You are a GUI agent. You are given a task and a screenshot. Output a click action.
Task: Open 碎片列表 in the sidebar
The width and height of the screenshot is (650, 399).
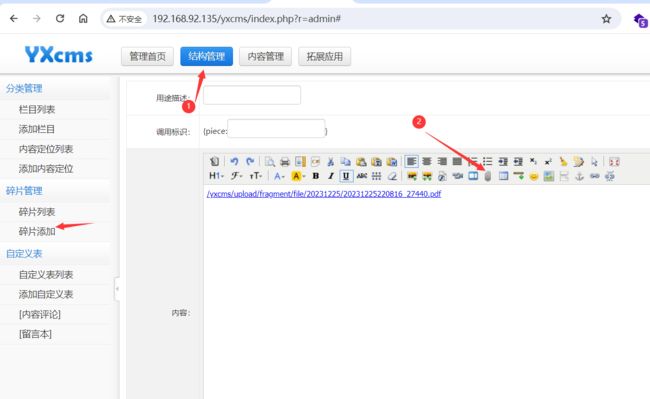coord(37,212)
